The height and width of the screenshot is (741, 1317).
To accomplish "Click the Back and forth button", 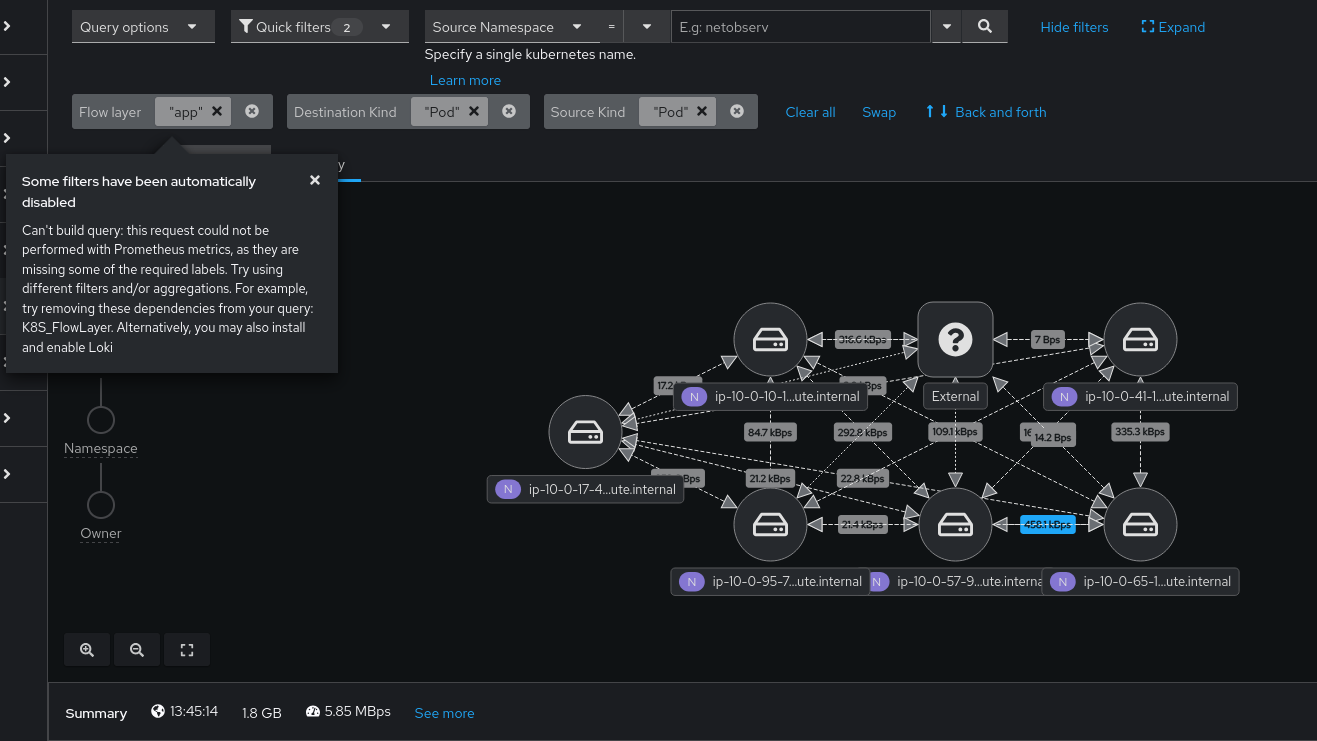I will [986, 112].
